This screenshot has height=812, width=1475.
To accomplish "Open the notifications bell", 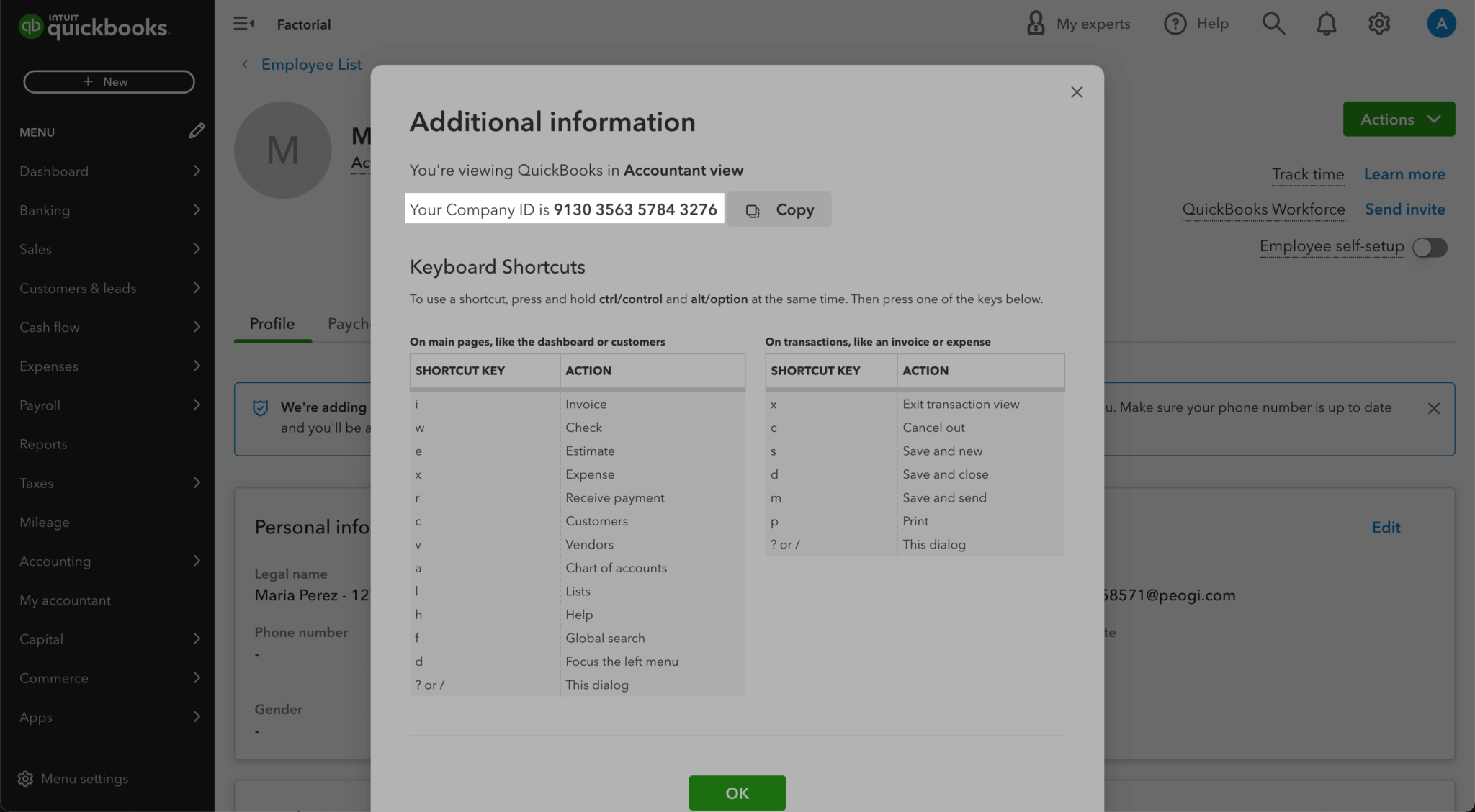I will 1326,23.
